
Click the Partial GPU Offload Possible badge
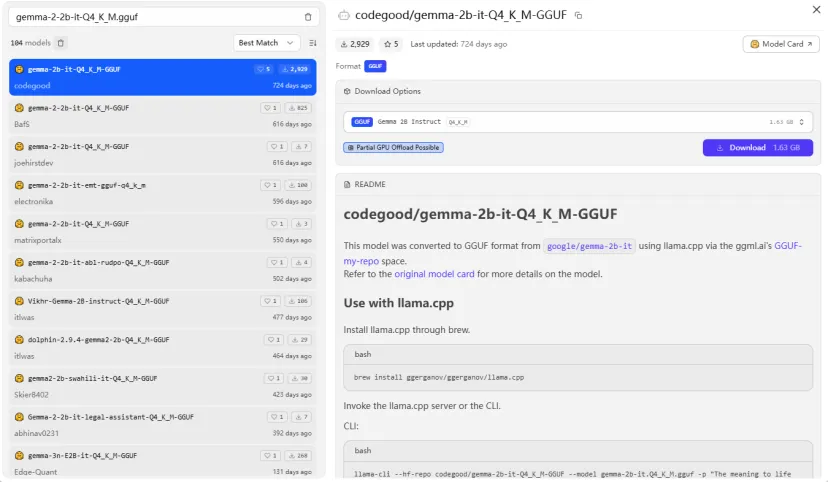click(x=393, y=148)
